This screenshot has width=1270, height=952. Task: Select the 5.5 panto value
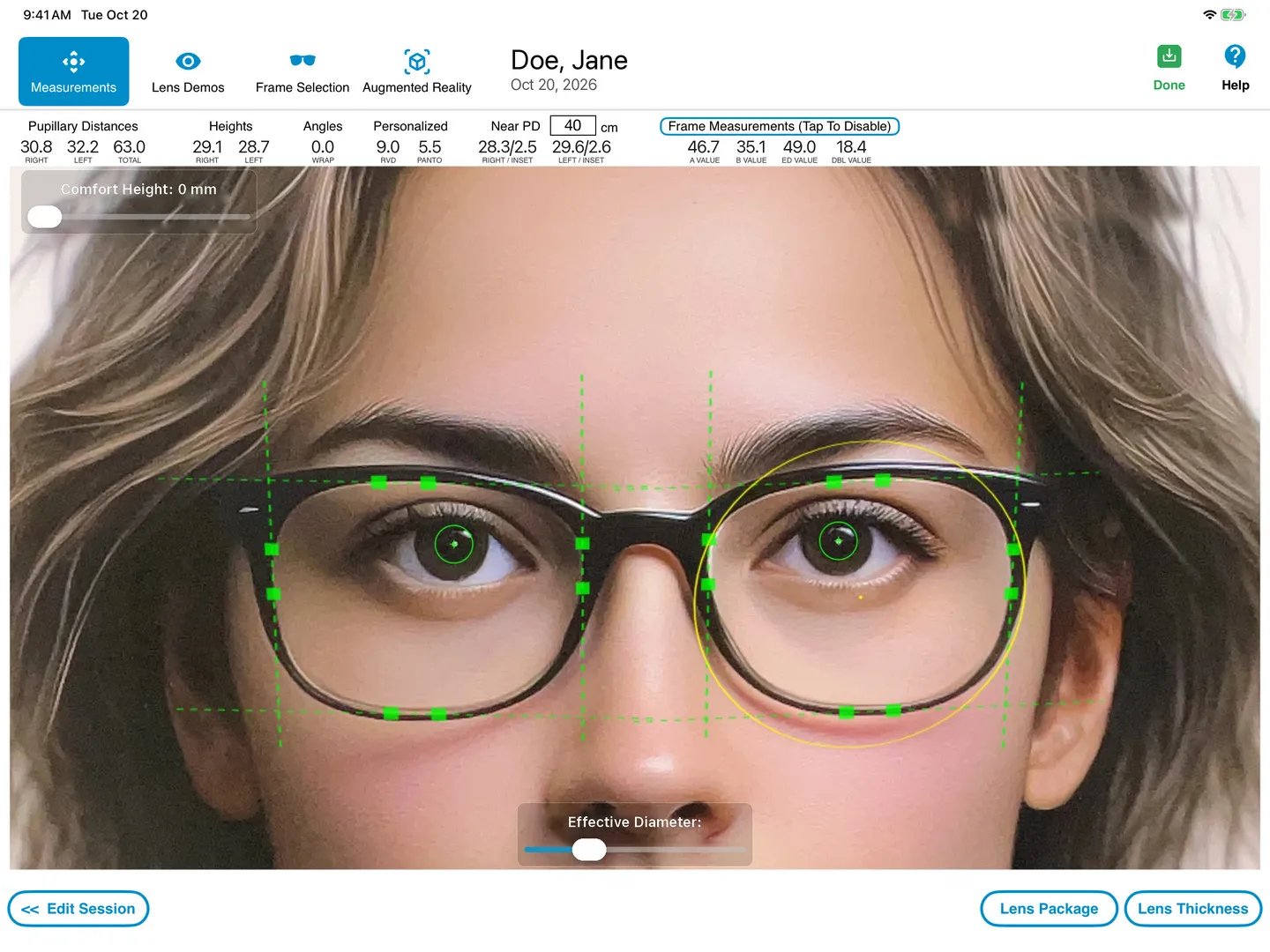430,147
